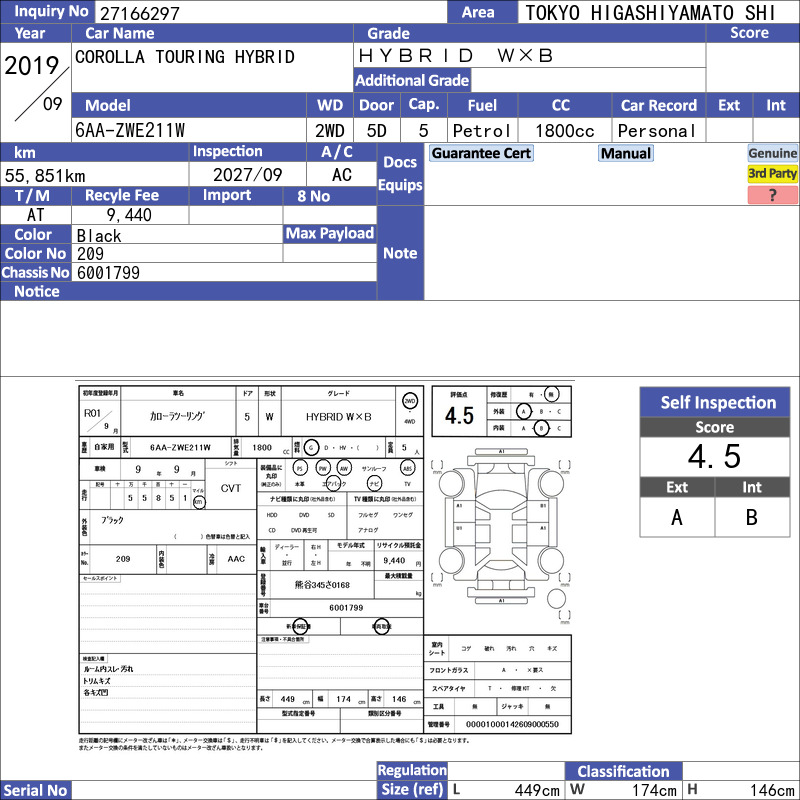Click the Self Inspection header
800x800 pixels.
click(715, 402)
